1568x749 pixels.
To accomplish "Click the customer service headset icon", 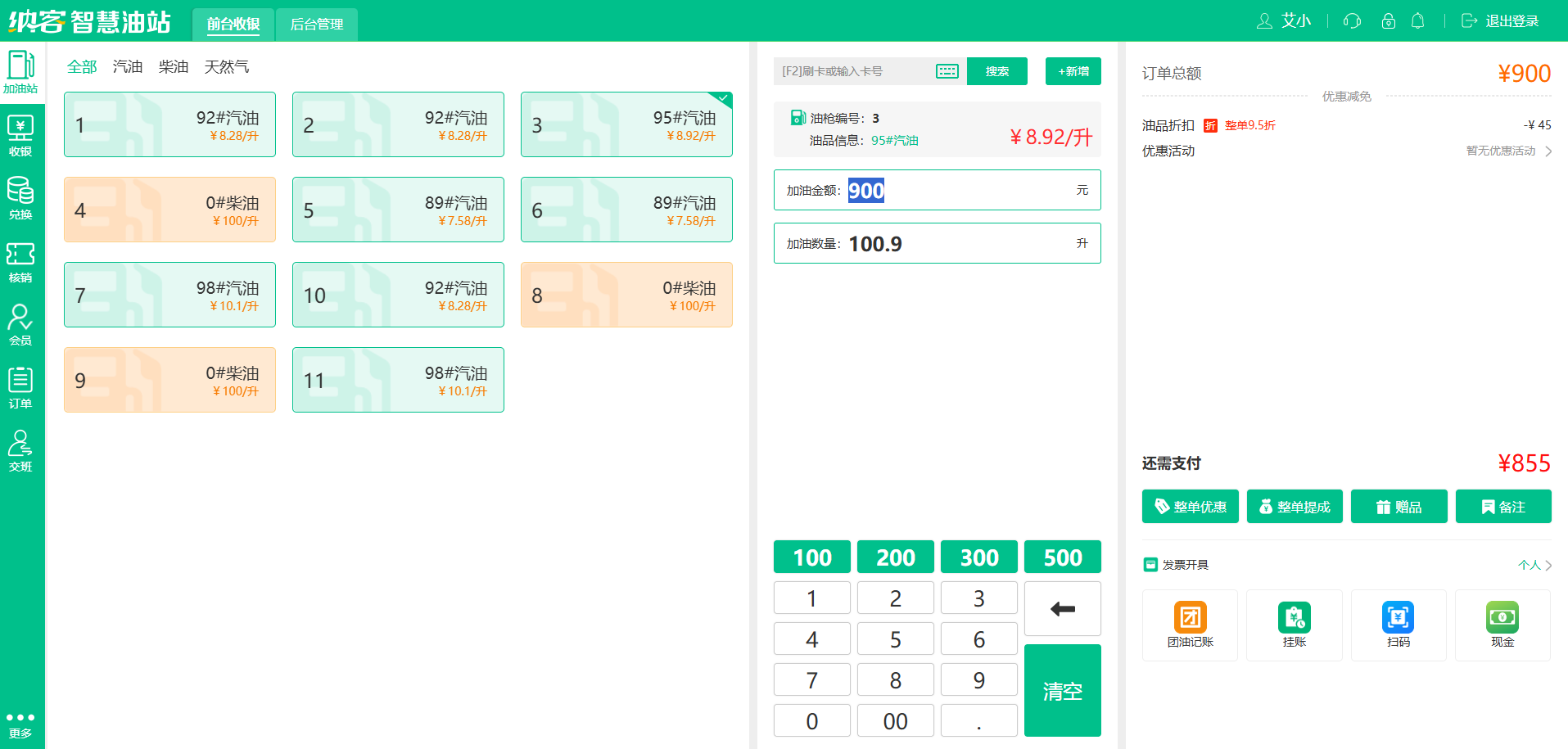I will tap(1352, 20).
